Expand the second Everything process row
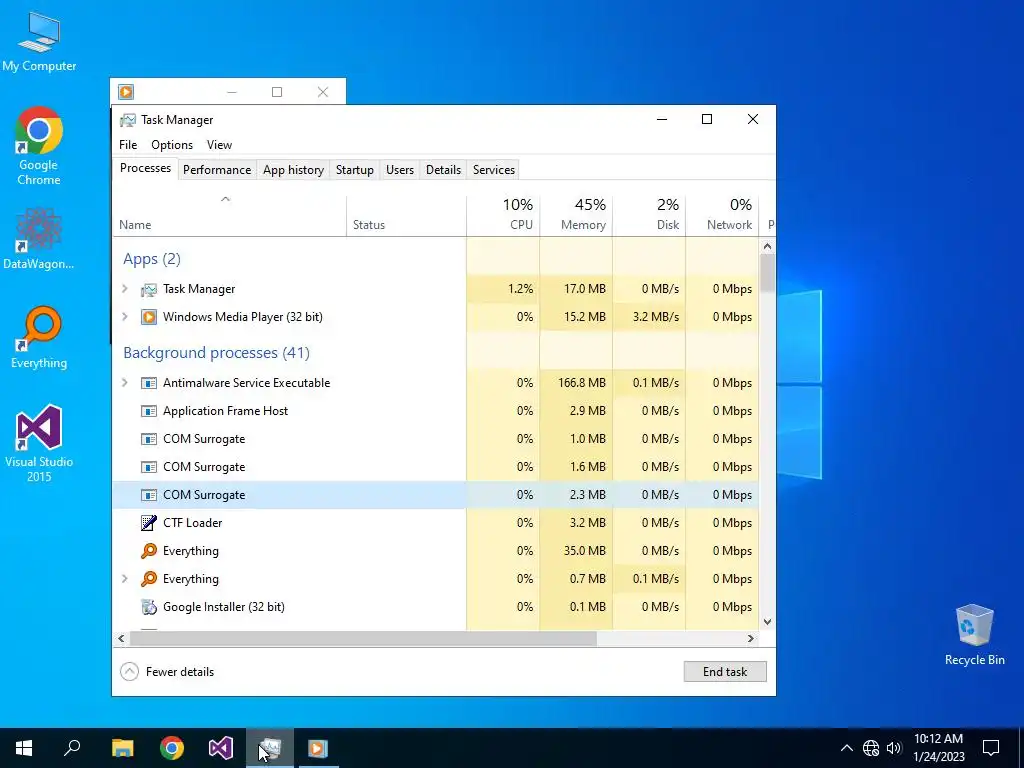1024x768 pixels. point(125,579)
